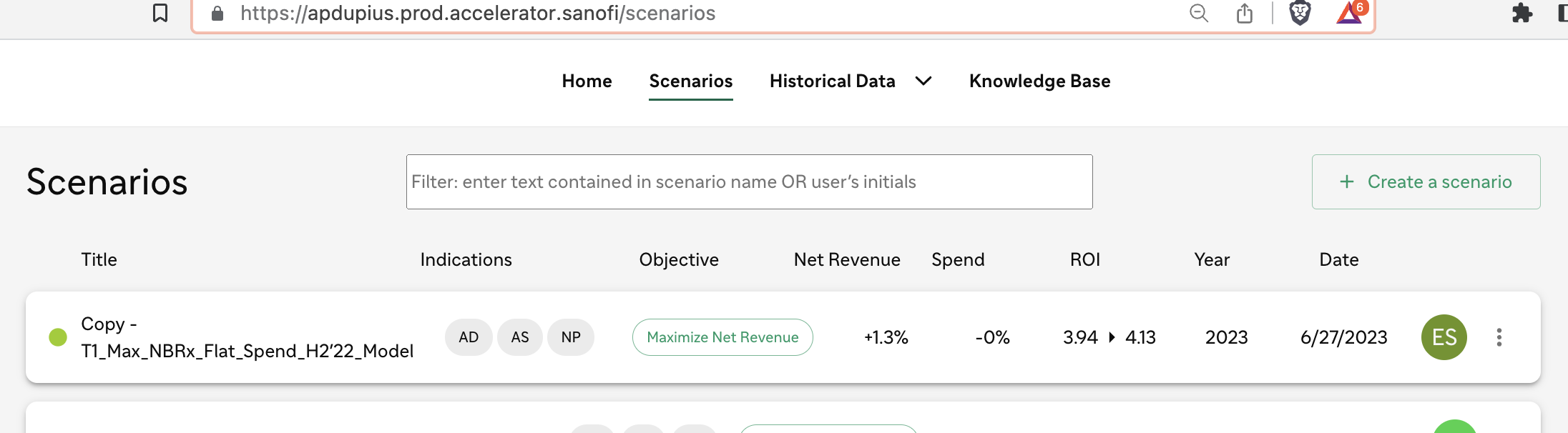
Task: Click the Maximize Net Revenue objective pill
Action: 722,337
